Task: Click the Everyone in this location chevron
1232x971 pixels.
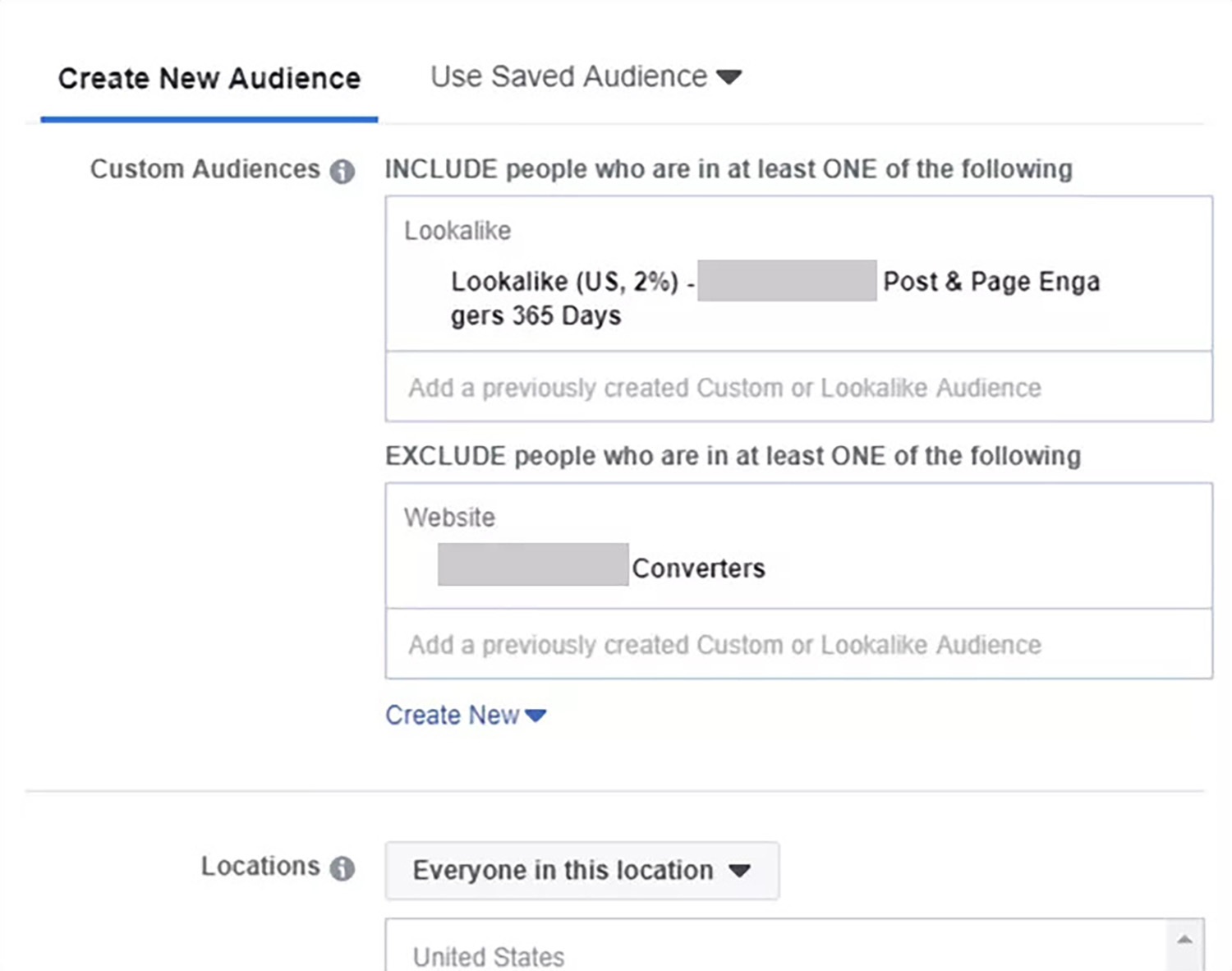Action: click(x=742, y=870)
